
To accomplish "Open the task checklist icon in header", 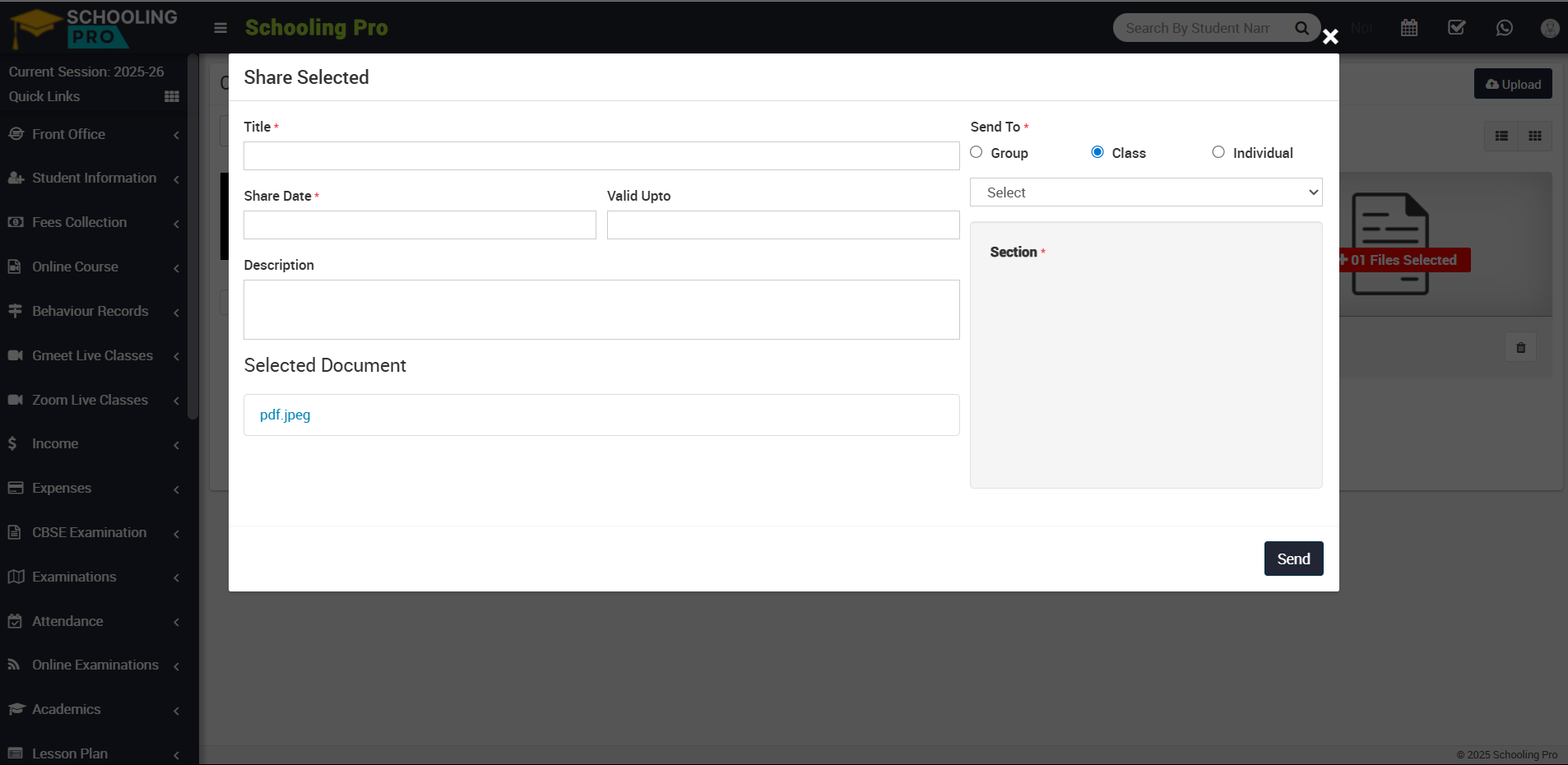I will tap(1457, 28).
